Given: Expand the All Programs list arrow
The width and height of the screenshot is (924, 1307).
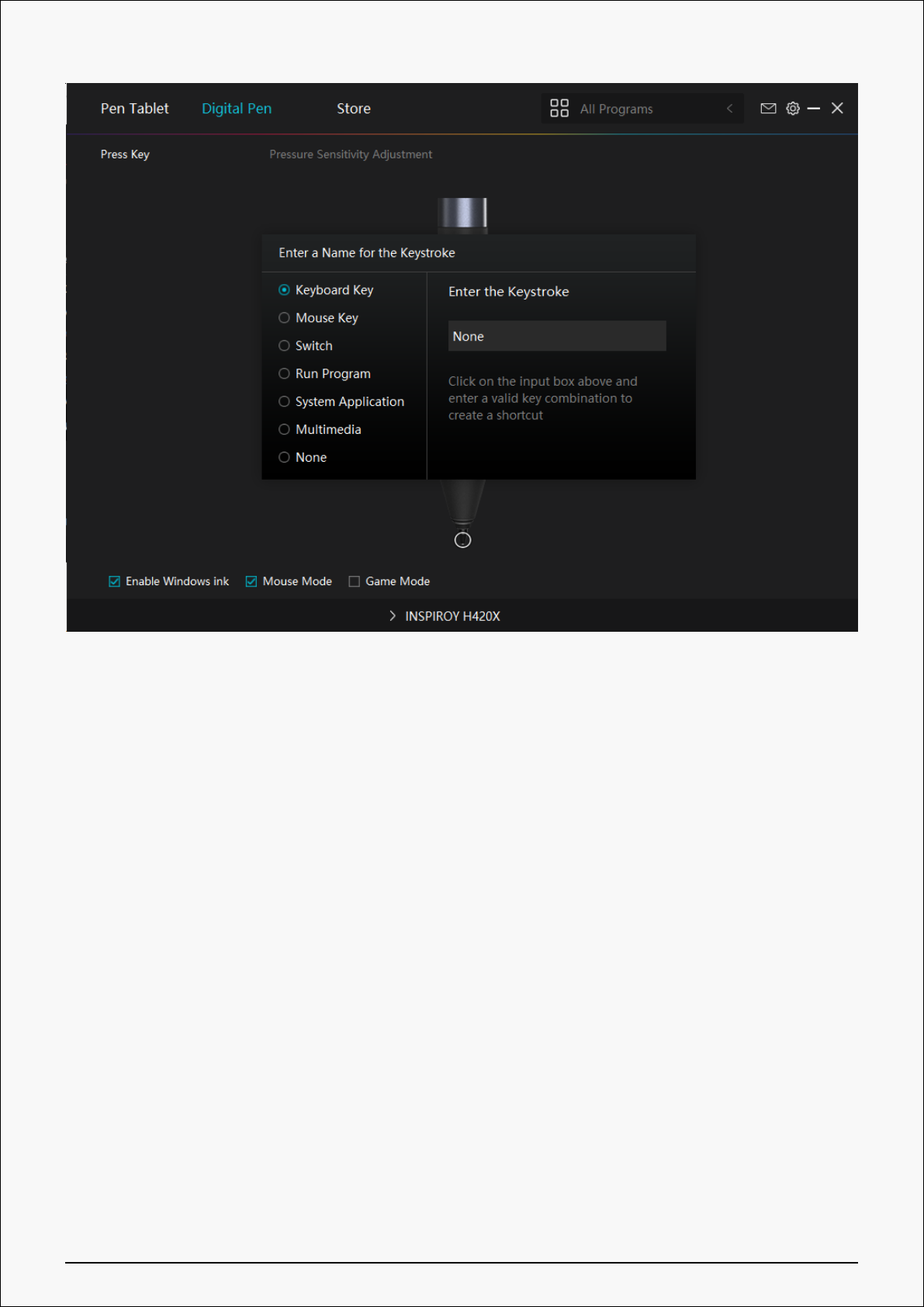Looking at the screenshot, I should click(729, 109).
